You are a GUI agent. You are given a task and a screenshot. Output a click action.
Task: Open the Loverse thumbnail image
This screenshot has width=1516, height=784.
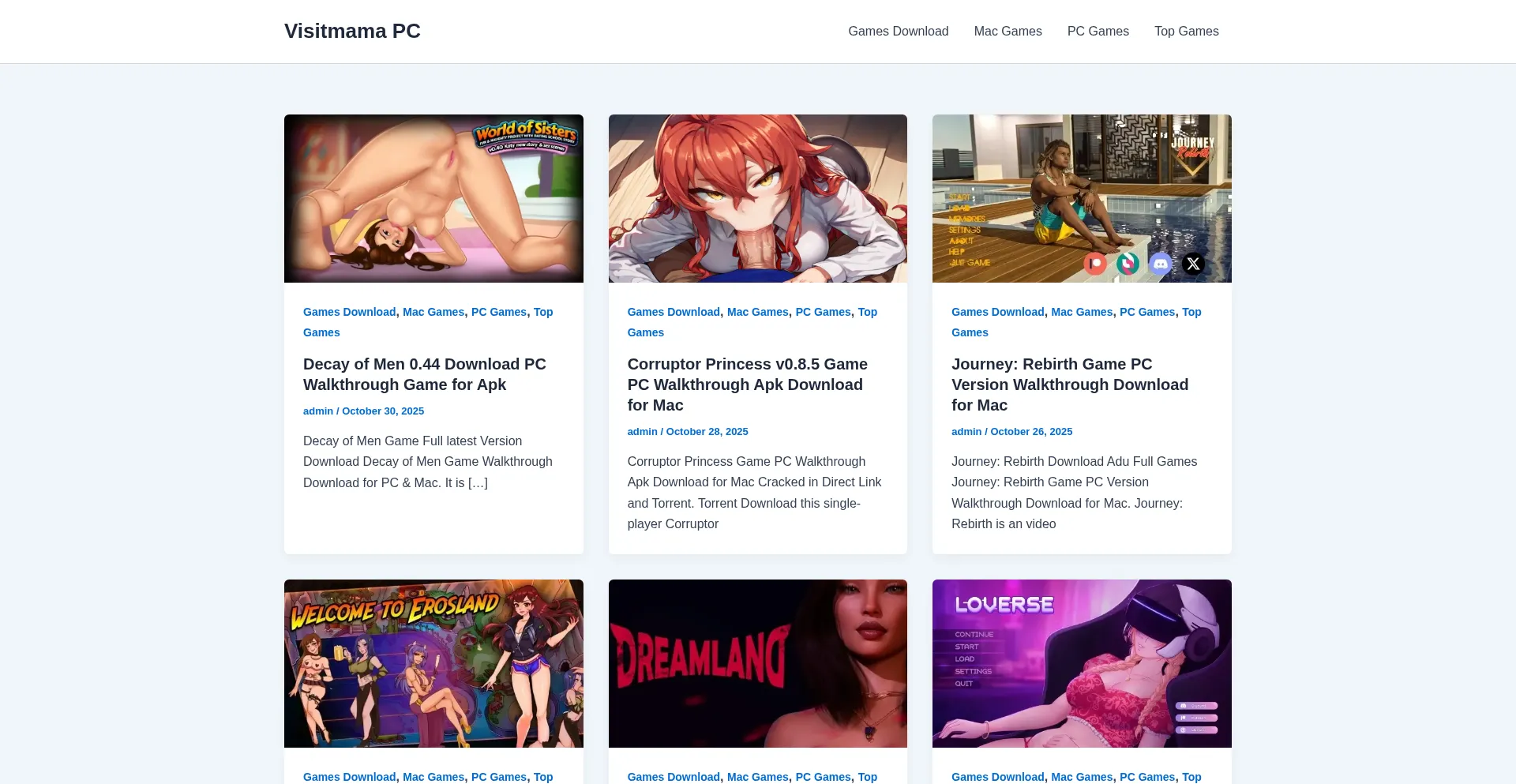1082,663
